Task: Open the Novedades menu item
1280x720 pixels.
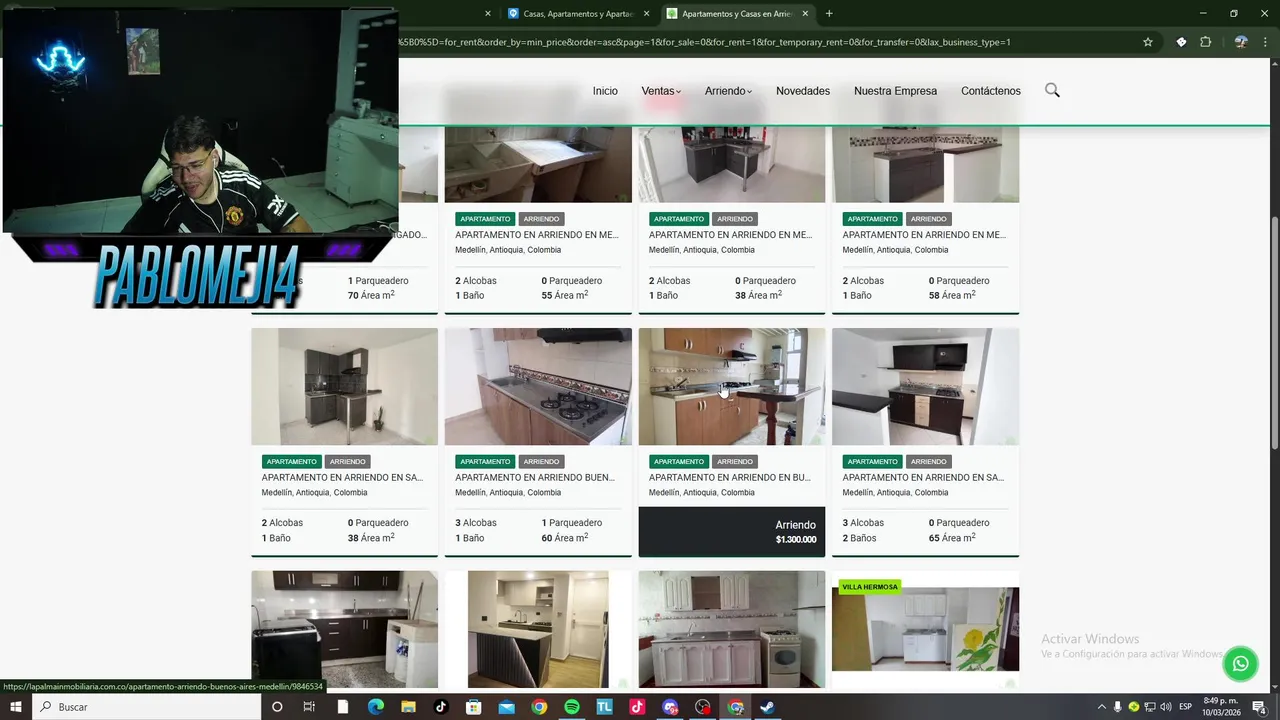Action: pyautogui.click(x=803, y=91)
